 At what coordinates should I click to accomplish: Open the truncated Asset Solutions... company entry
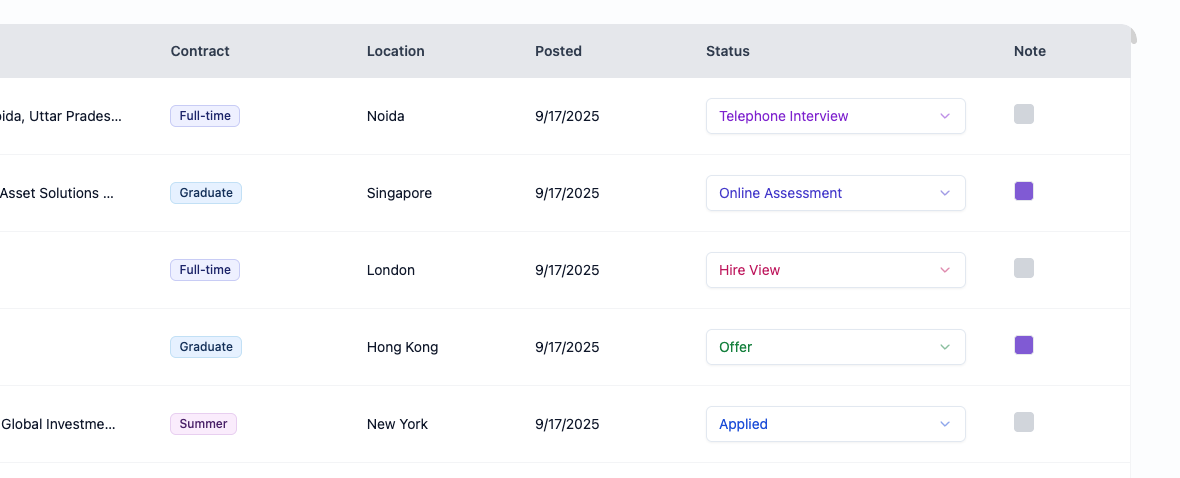coord(56,193)
